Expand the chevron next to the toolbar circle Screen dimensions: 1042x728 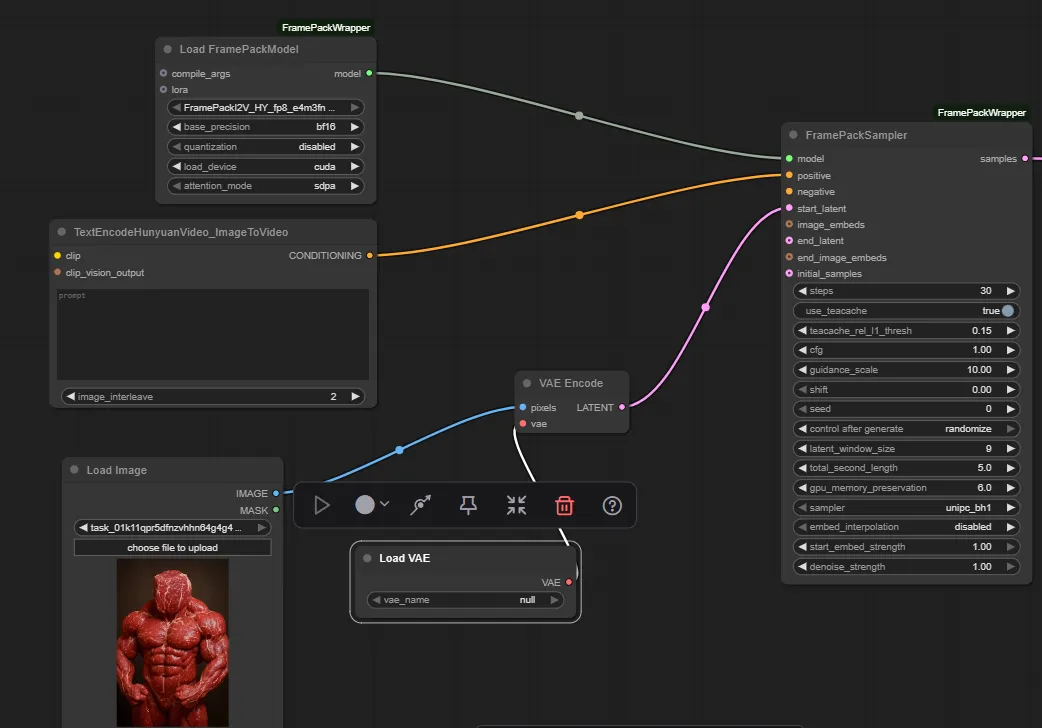[383, 505]
